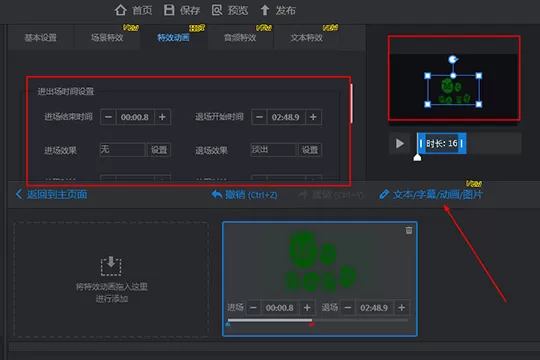This screenshot has height=360, width=540.
Task: Click the card's blue start slider marker
Action: (228, 324)
